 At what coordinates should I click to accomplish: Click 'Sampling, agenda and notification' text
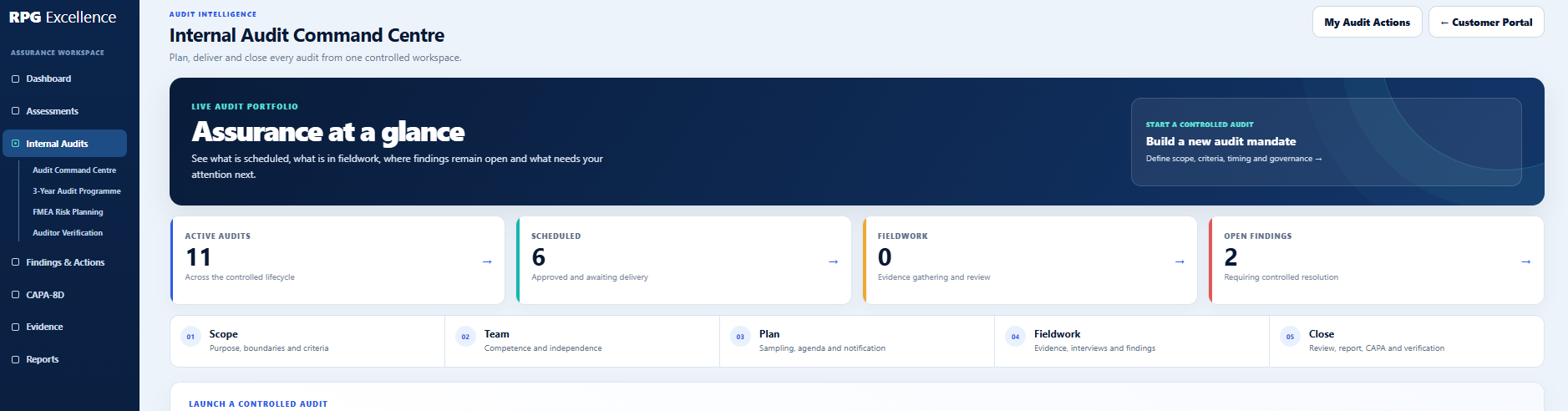[x=822, y=348]
